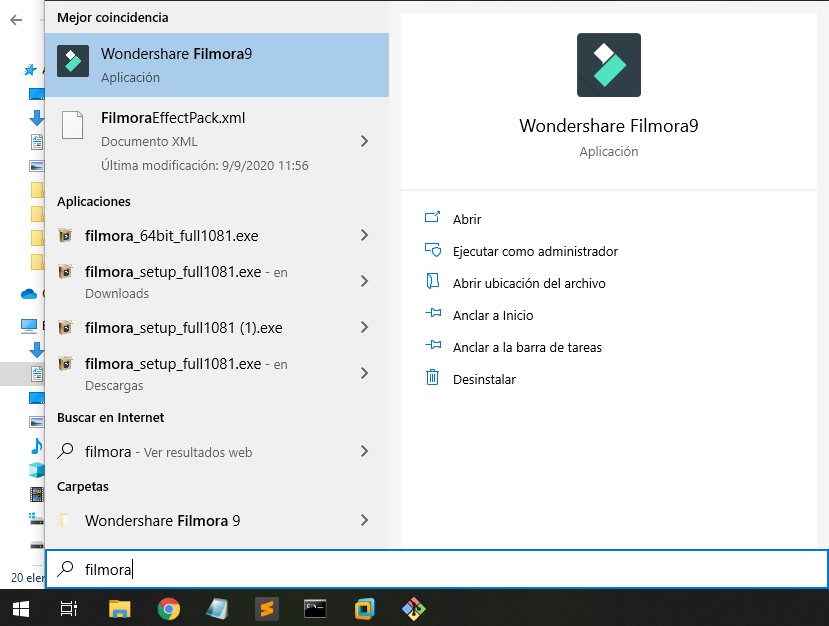Click folder icon of Wondershare Filmora 9

65,520
